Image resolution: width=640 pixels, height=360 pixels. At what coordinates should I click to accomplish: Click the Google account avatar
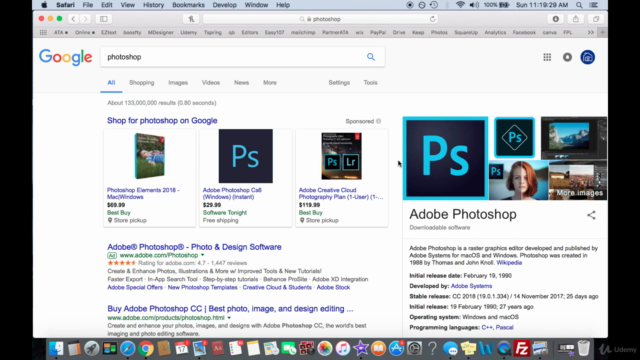click(x=588, y=57)
